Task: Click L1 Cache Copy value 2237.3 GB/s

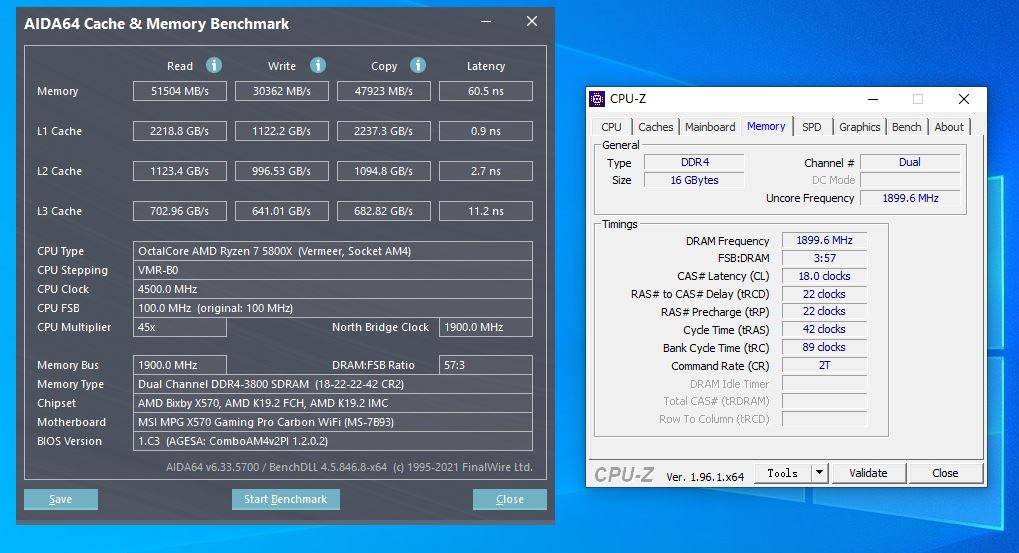Action: [383, 131]
